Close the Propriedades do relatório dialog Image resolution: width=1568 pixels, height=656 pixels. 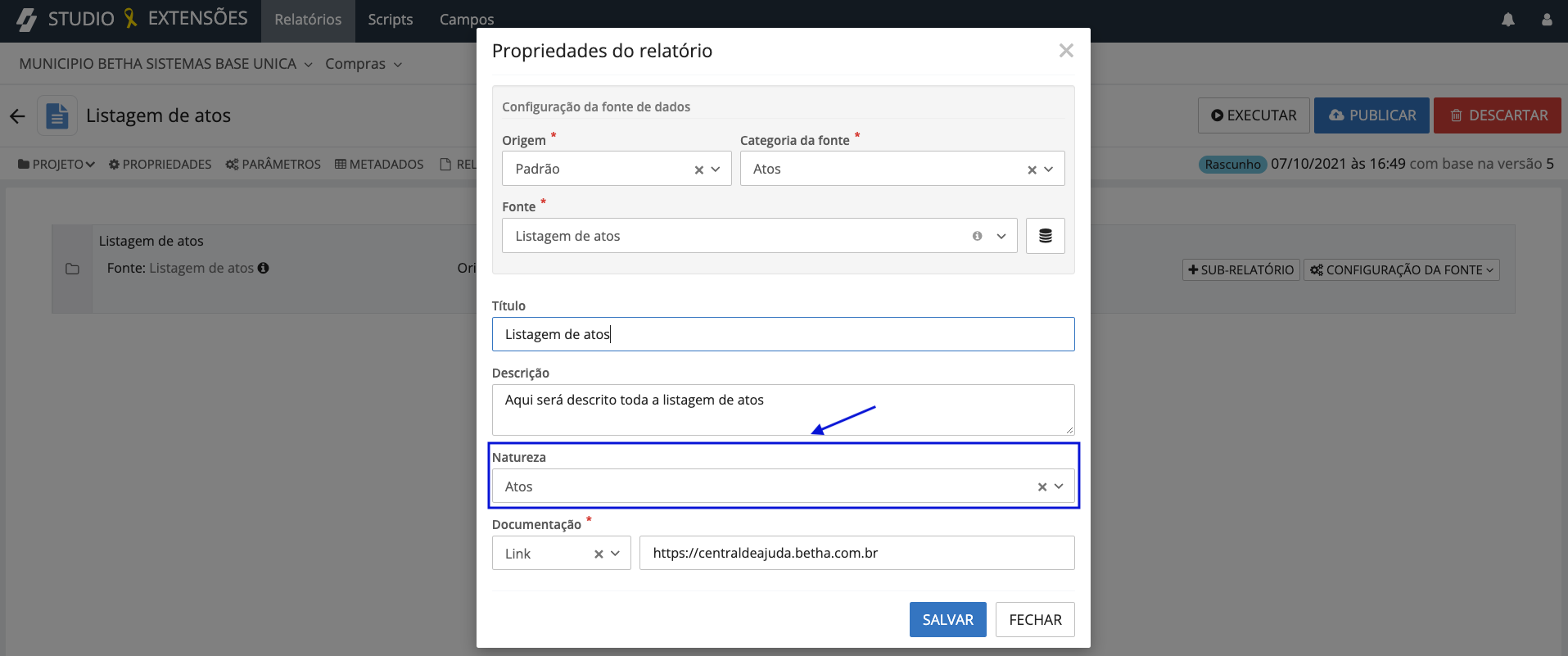point(1066,51)
